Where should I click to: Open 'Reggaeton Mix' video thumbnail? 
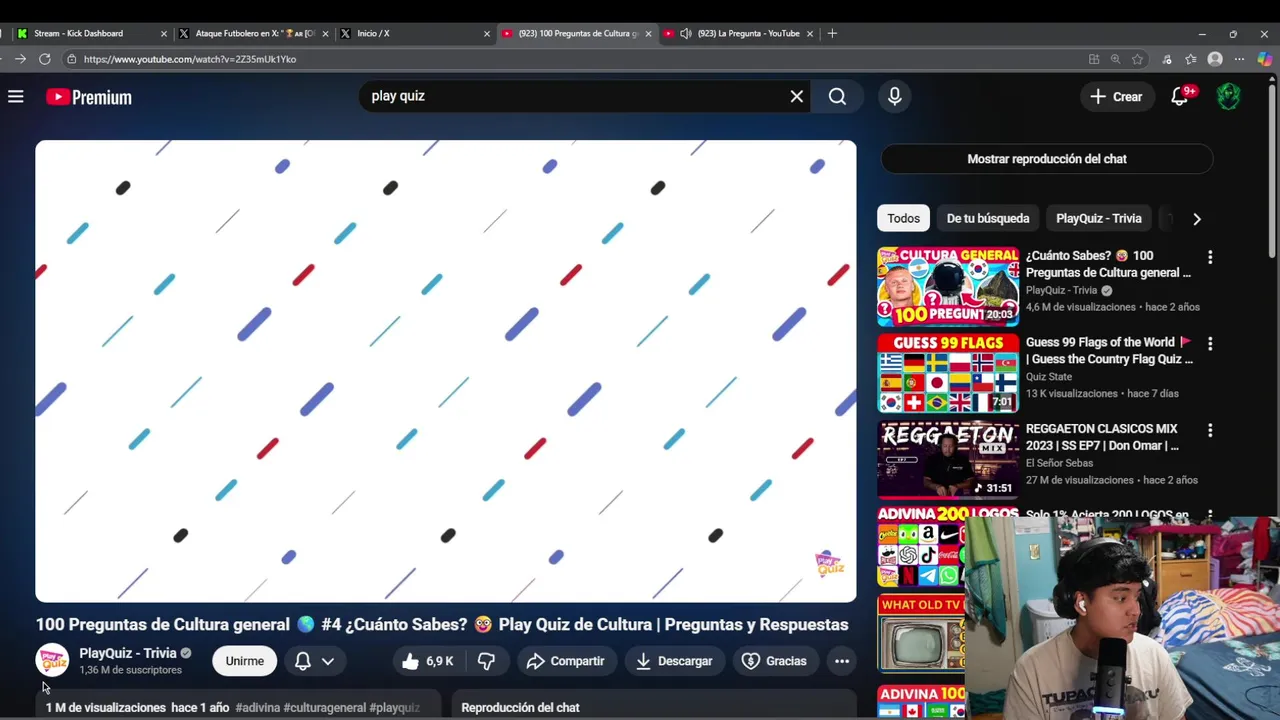pos(948,460)
